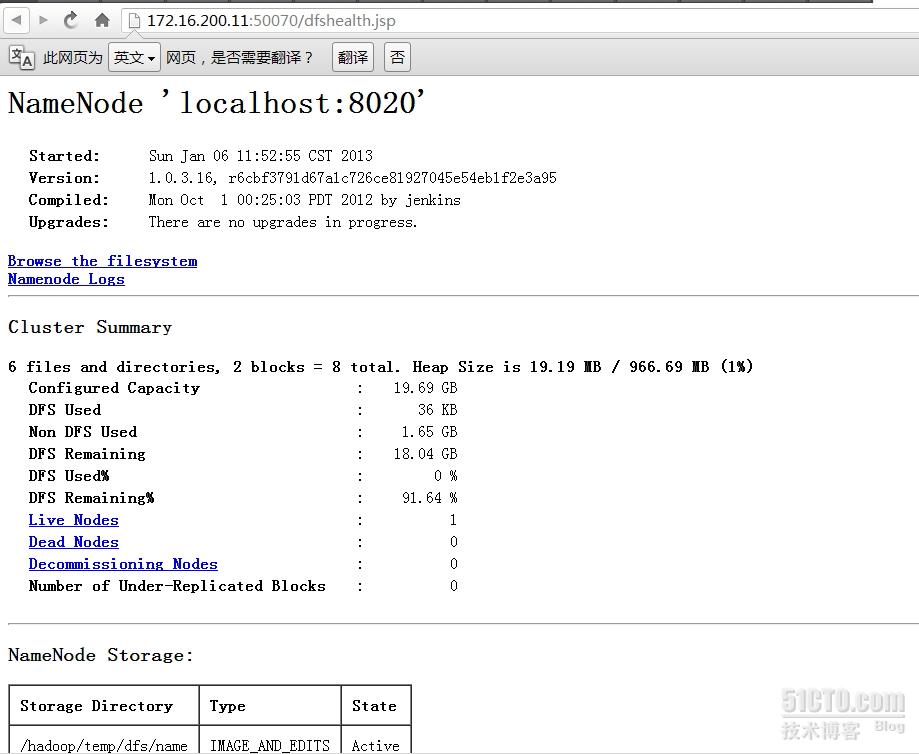Click the 'Upgrades:' label
The image size is (919, 754).
tap(69, 222)
